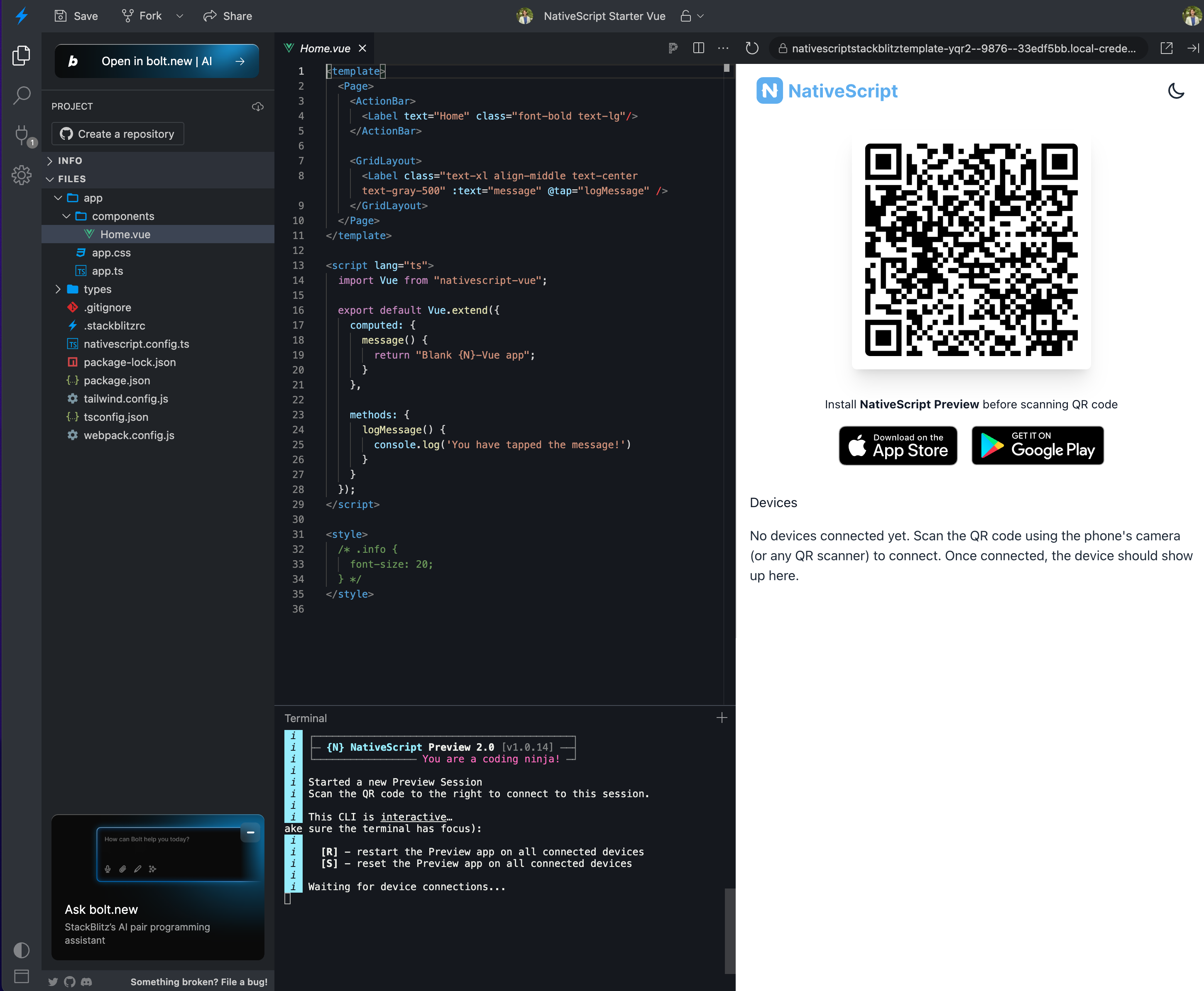Open app.css file
This screenshot has height=991, width=1204.
[158, 252]
